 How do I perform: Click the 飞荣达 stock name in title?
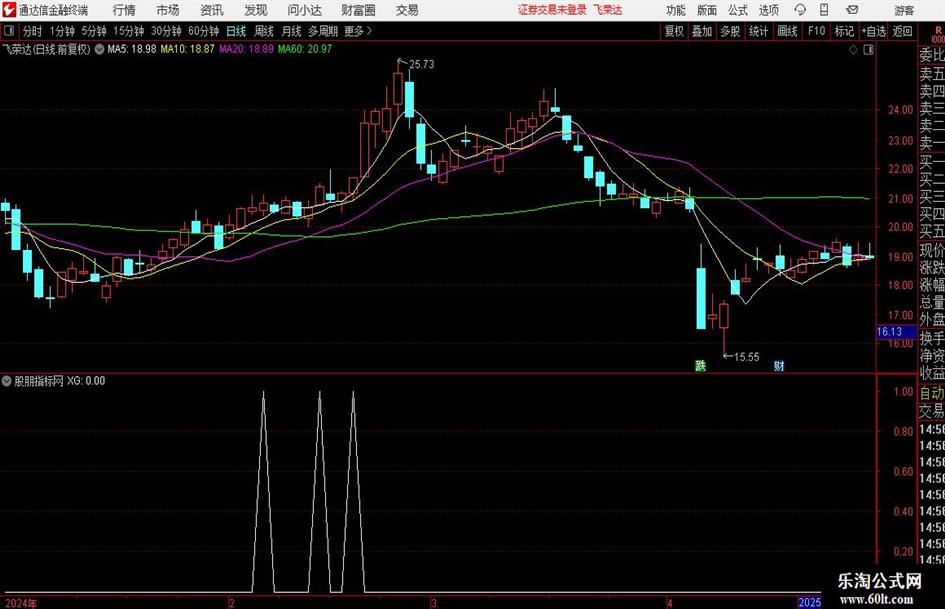click(x=607, y=10)
